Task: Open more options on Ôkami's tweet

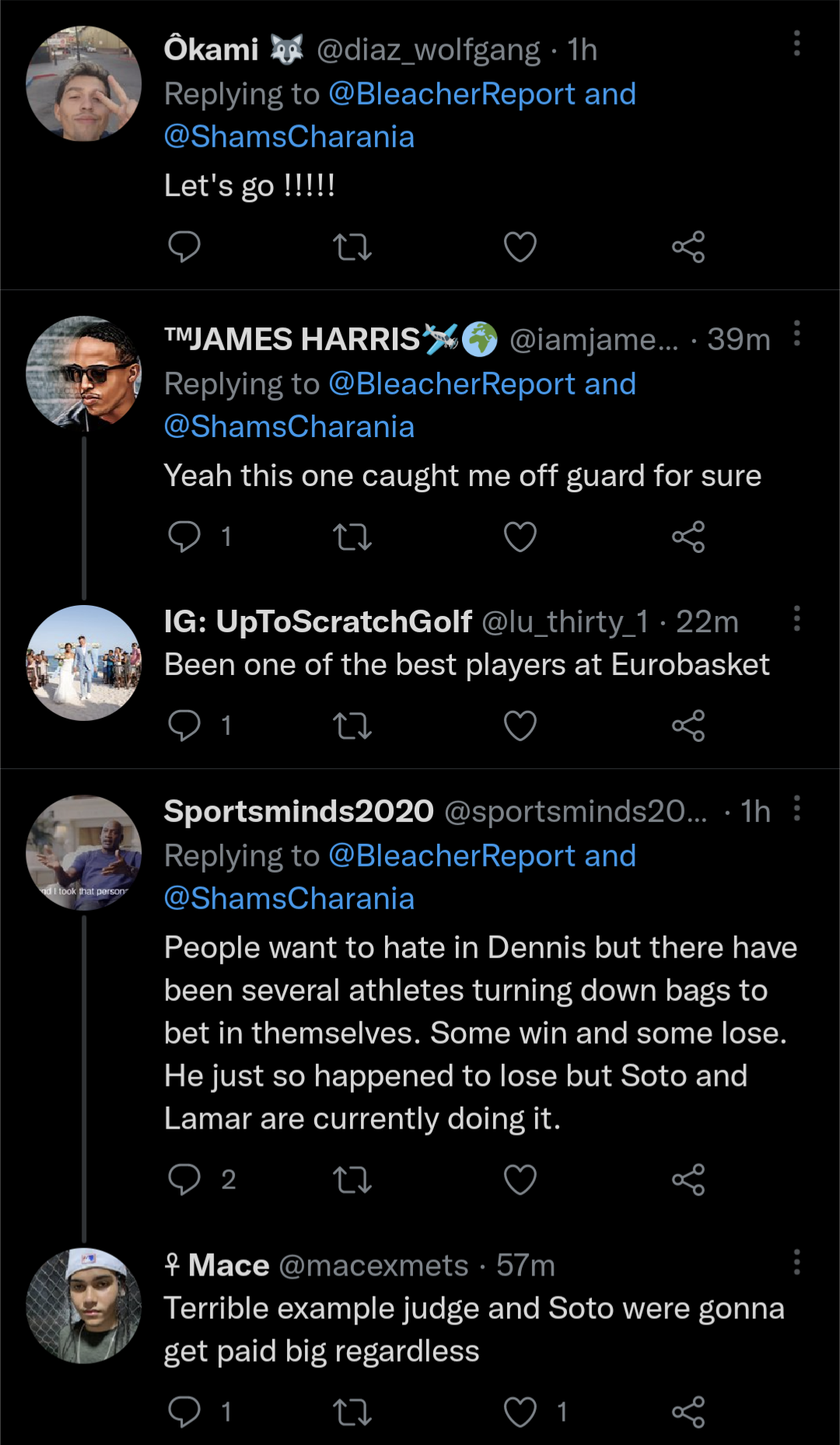Action: (x=796, y=44)
